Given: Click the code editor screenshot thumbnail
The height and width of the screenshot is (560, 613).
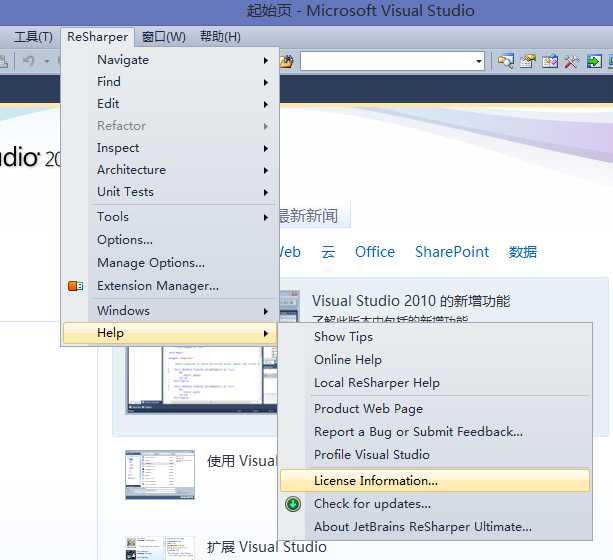Looking at the screenshot, I should point(202,380).
